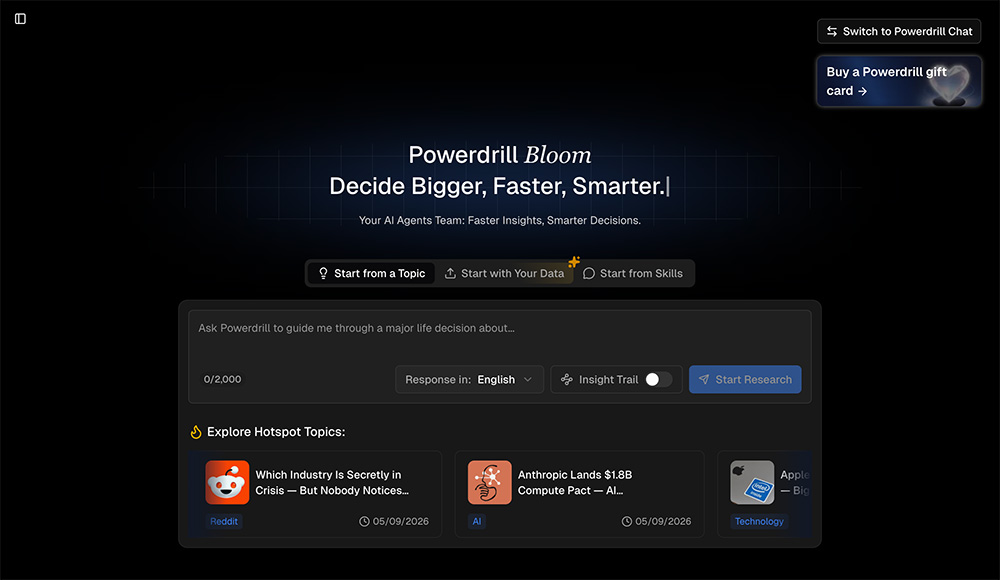
Task: Click the Apple Intel chip thumbnail
Action: pos(752,482)
